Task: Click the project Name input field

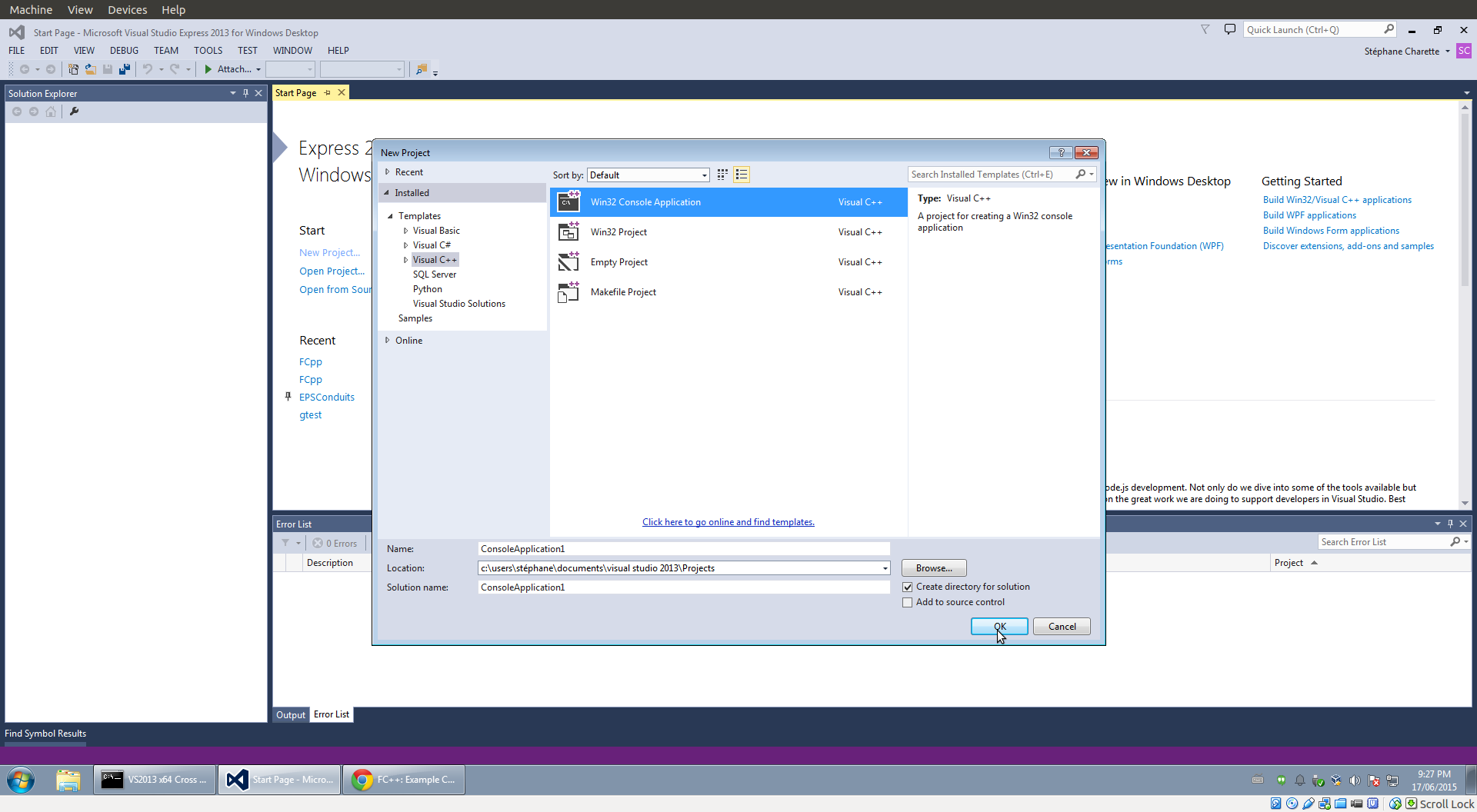Action: point(683,549)
